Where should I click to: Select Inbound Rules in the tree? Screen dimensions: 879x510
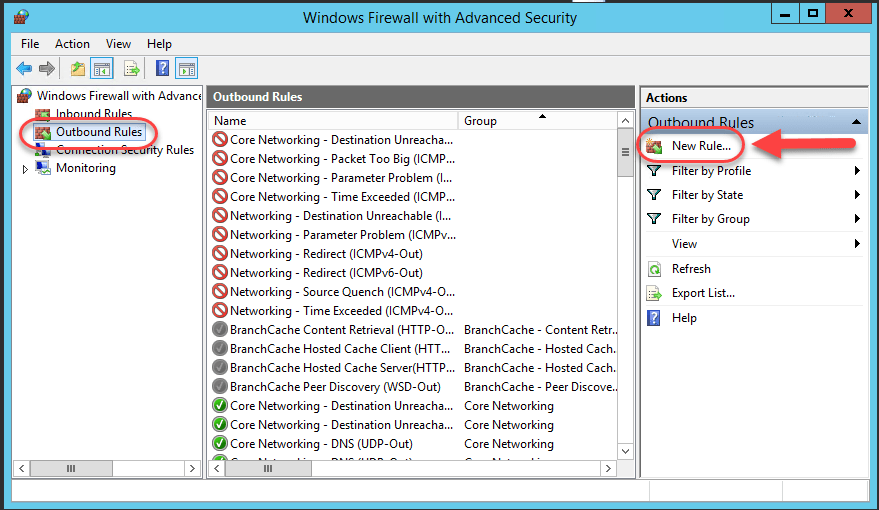[94, 114]
